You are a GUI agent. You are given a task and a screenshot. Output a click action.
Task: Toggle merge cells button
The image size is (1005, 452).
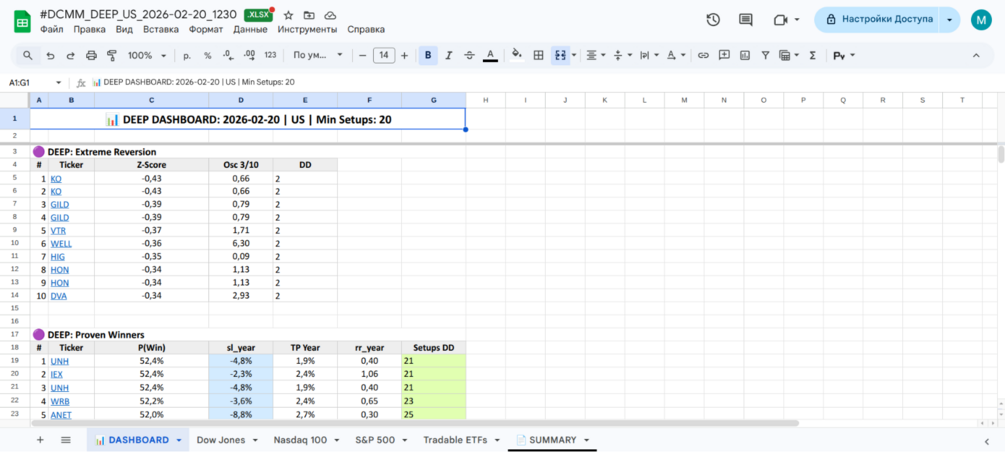pyautogui.click(x=560, y=56)
